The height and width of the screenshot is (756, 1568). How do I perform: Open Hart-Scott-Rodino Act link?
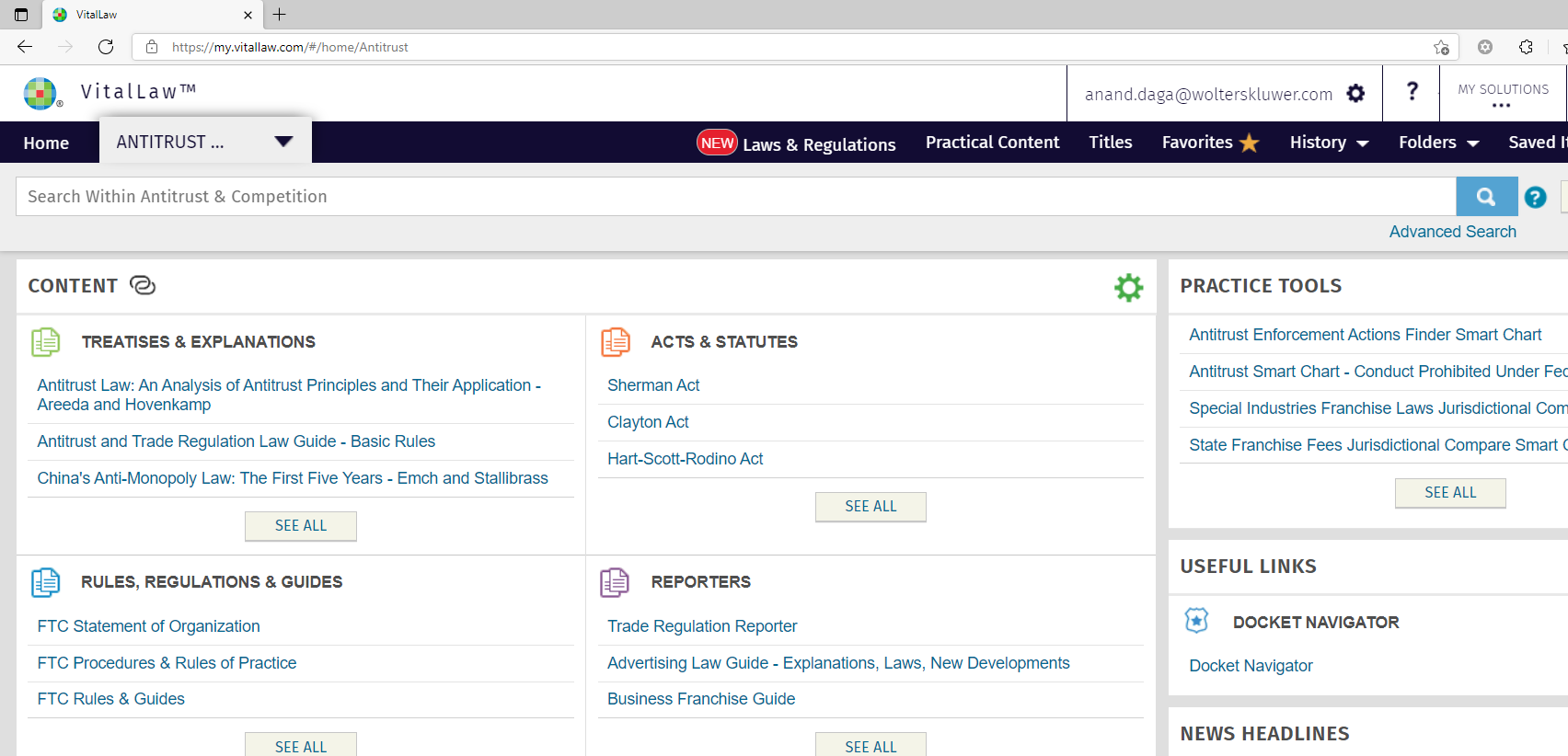pyautogui.click(x=685, y=459)
